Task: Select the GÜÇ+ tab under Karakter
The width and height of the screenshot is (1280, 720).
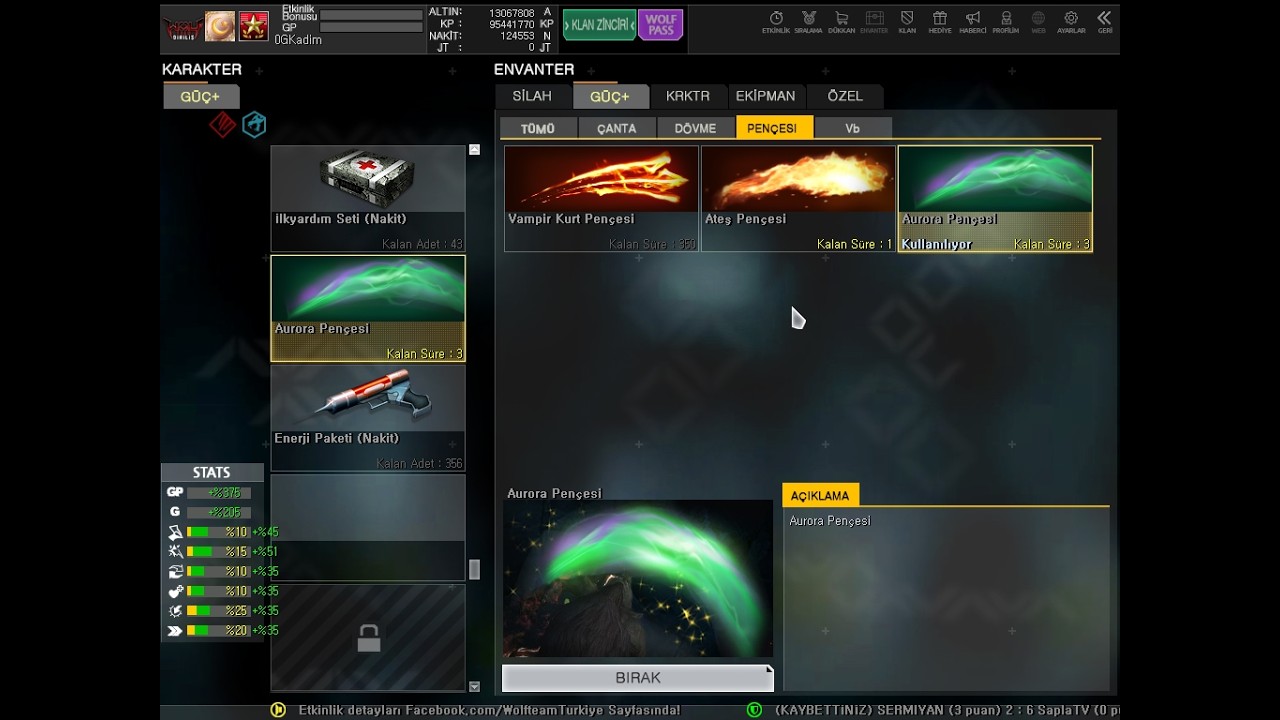Action: pos(201,97)
